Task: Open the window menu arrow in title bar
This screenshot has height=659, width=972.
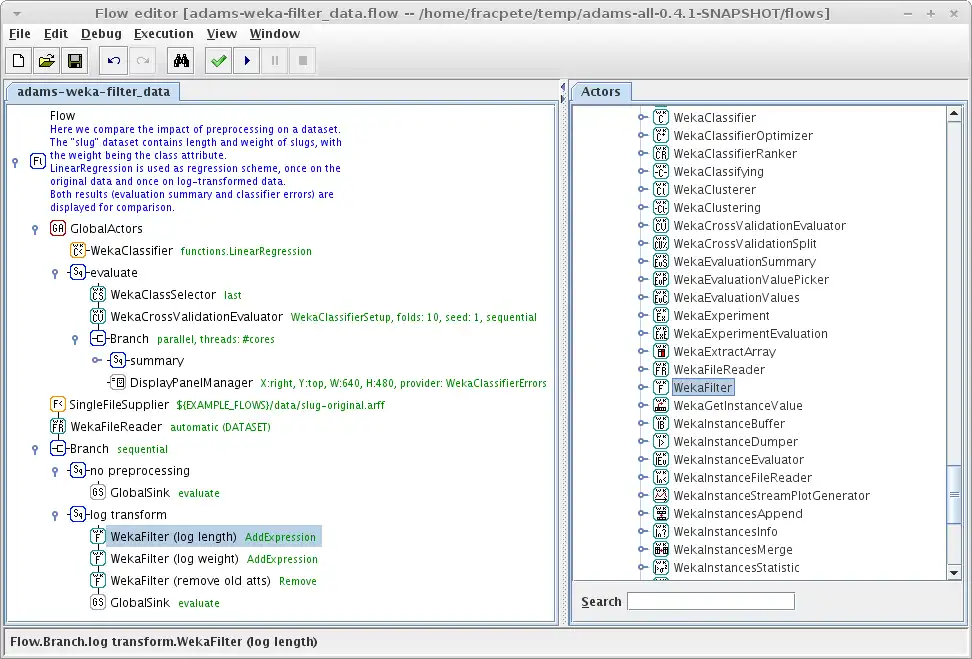Action: point(17,13)
